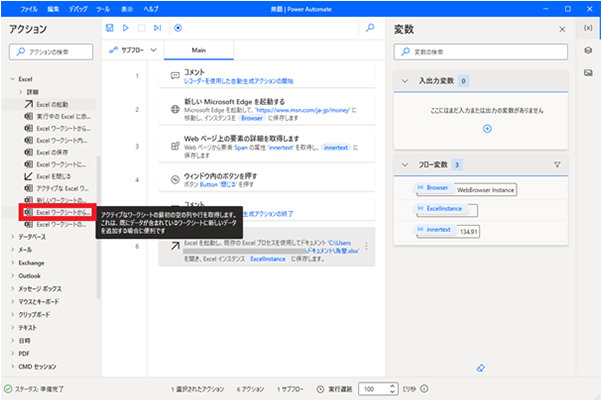Open the ヘルプ menu
This screenshot has width=602, height=401.
pos(151,9)
